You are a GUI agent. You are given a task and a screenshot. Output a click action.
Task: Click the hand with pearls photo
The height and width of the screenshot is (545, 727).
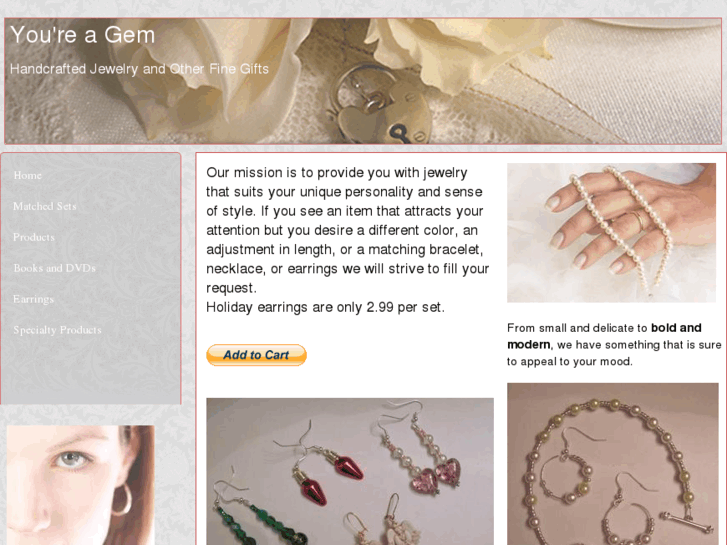click(611, 233)
